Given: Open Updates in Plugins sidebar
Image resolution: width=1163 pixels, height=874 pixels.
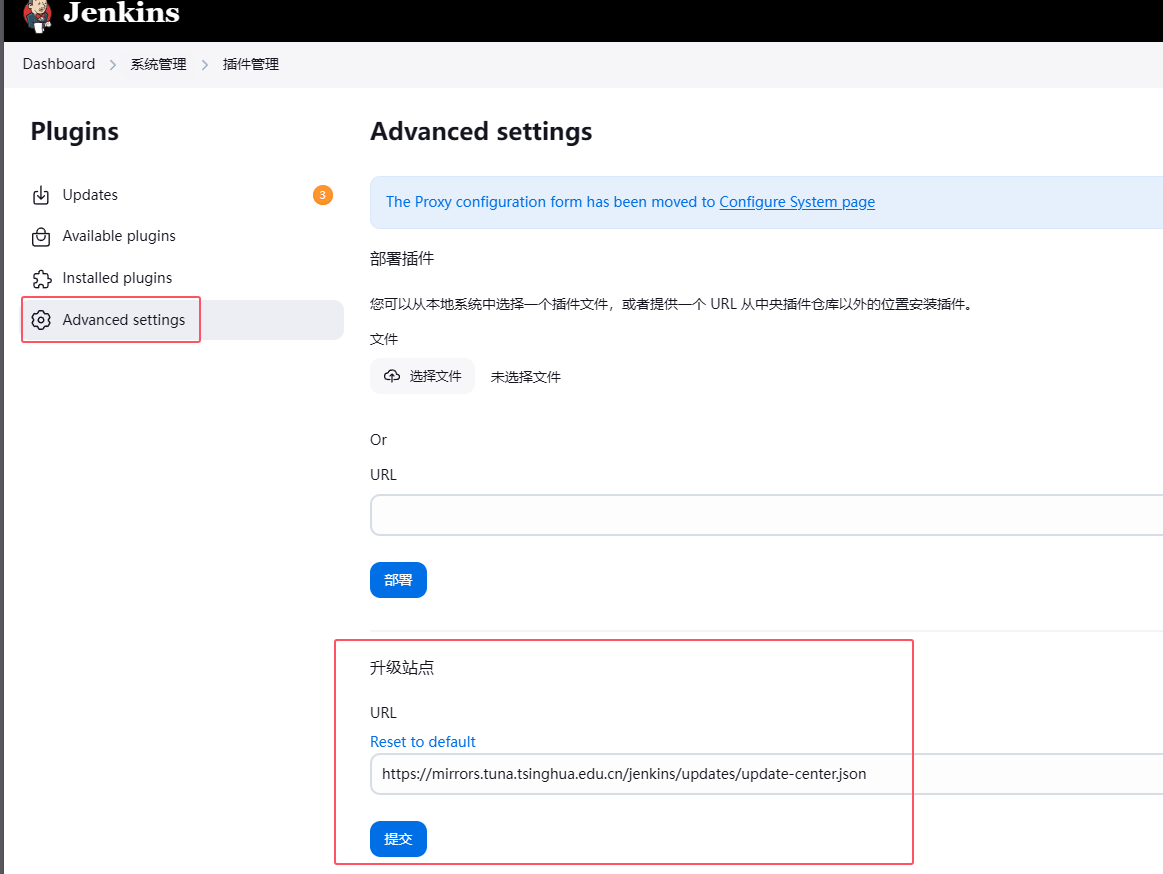Looking at the screenshot, I should (182, 195).
